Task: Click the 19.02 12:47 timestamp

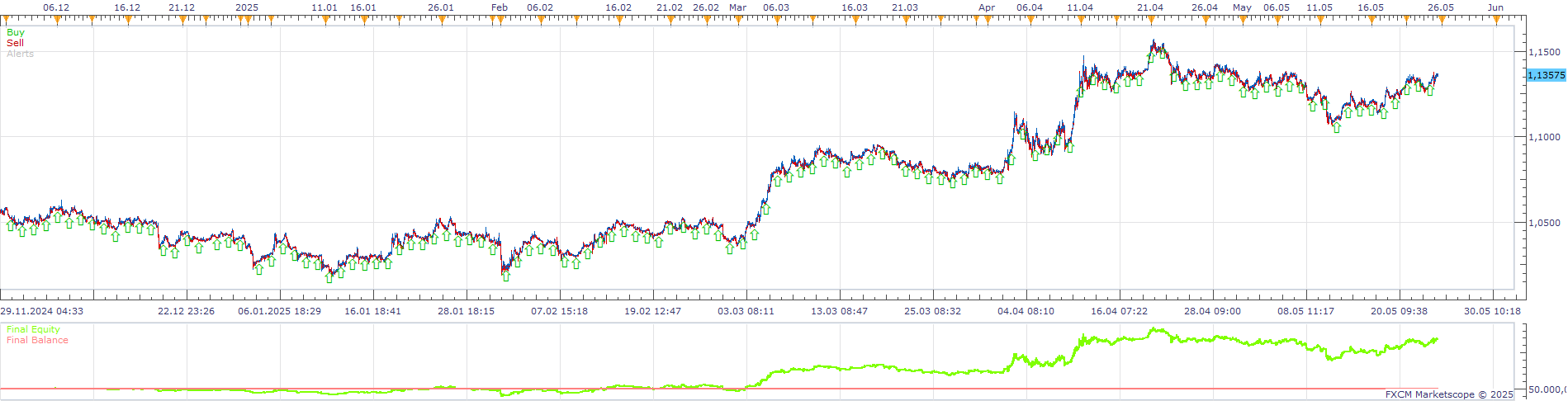Action: pos(653,311)
